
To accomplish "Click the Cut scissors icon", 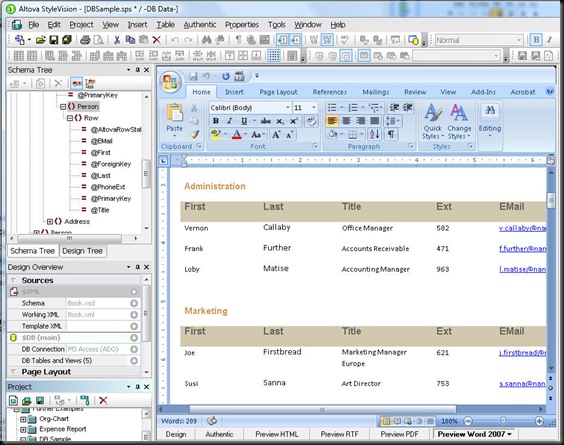I will pyautogui.click(x=117, y=40).
